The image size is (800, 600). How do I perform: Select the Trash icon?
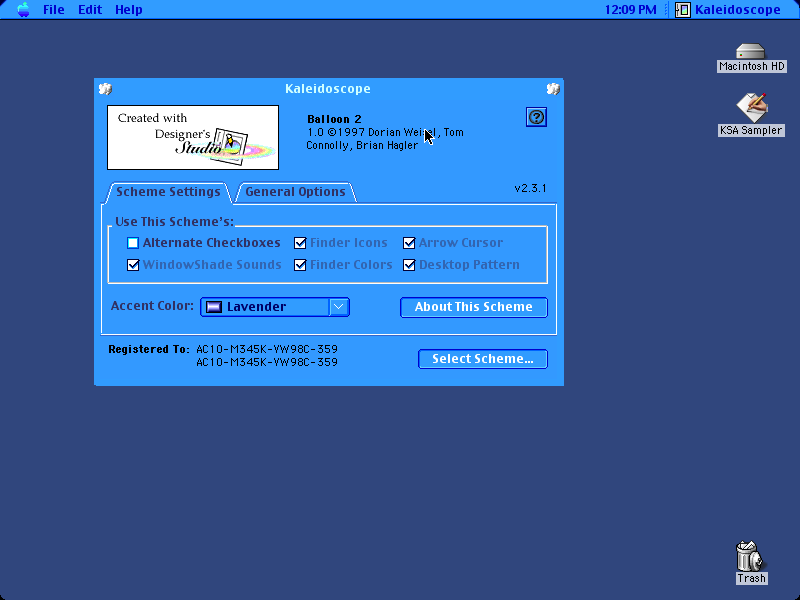[751, 562]
